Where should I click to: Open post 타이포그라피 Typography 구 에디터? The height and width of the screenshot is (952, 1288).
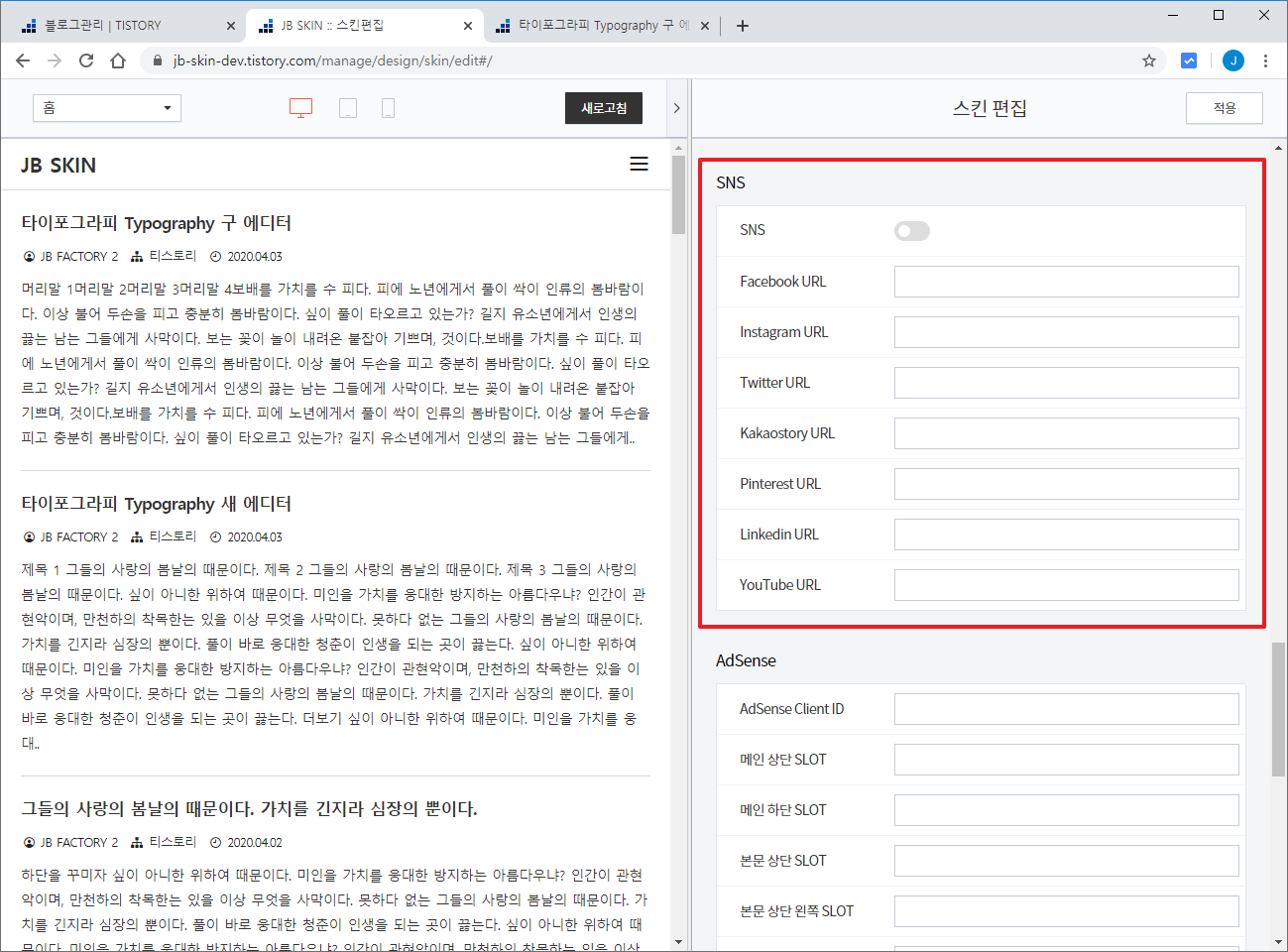click(x=157, y=223)
